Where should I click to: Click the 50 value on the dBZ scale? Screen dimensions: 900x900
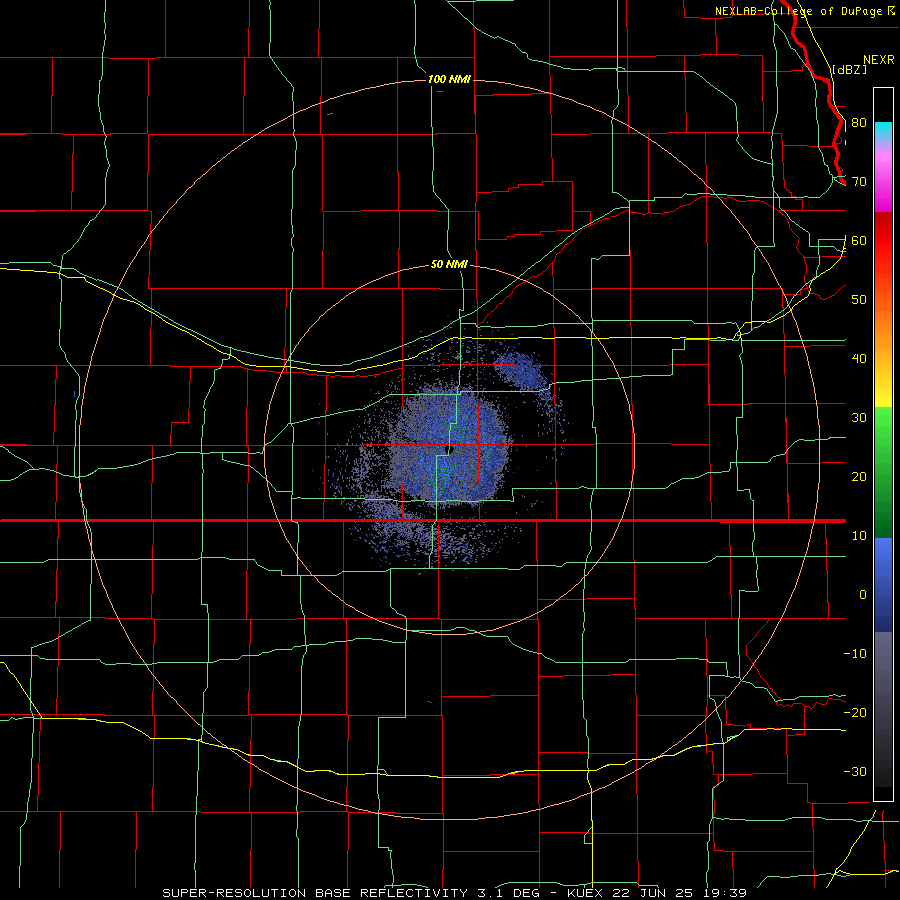coord(859,300)
